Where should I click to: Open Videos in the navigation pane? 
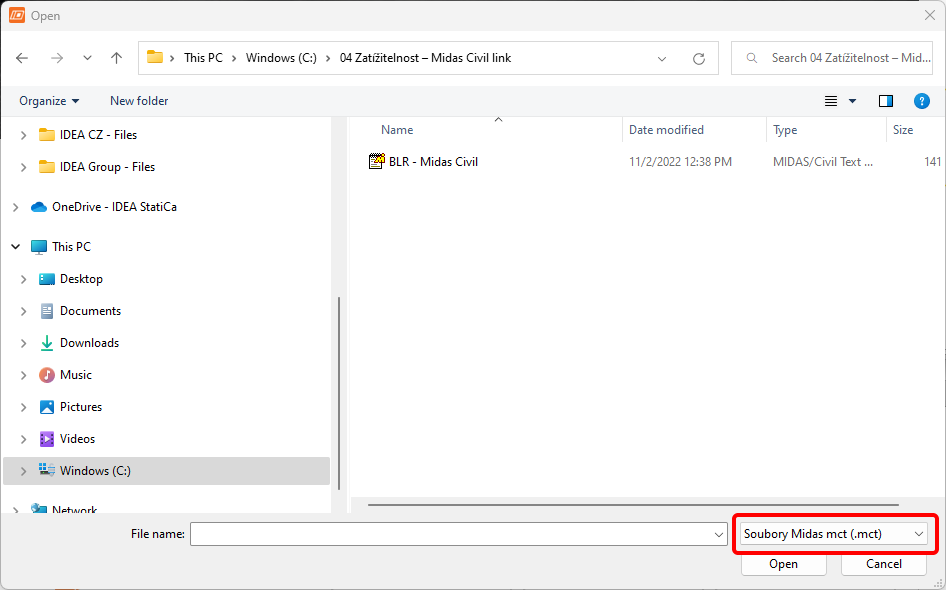77,439
